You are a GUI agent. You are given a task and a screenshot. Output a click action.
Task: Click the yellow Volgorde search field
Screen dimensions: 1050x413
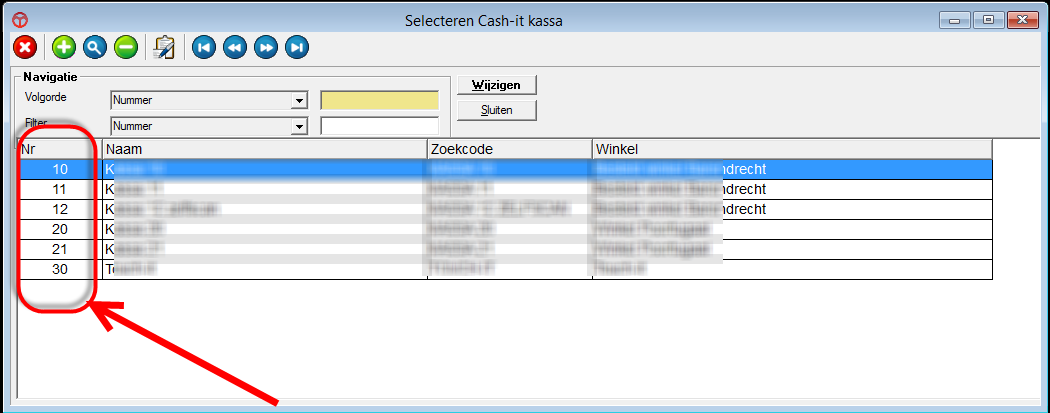coord(380,100)
